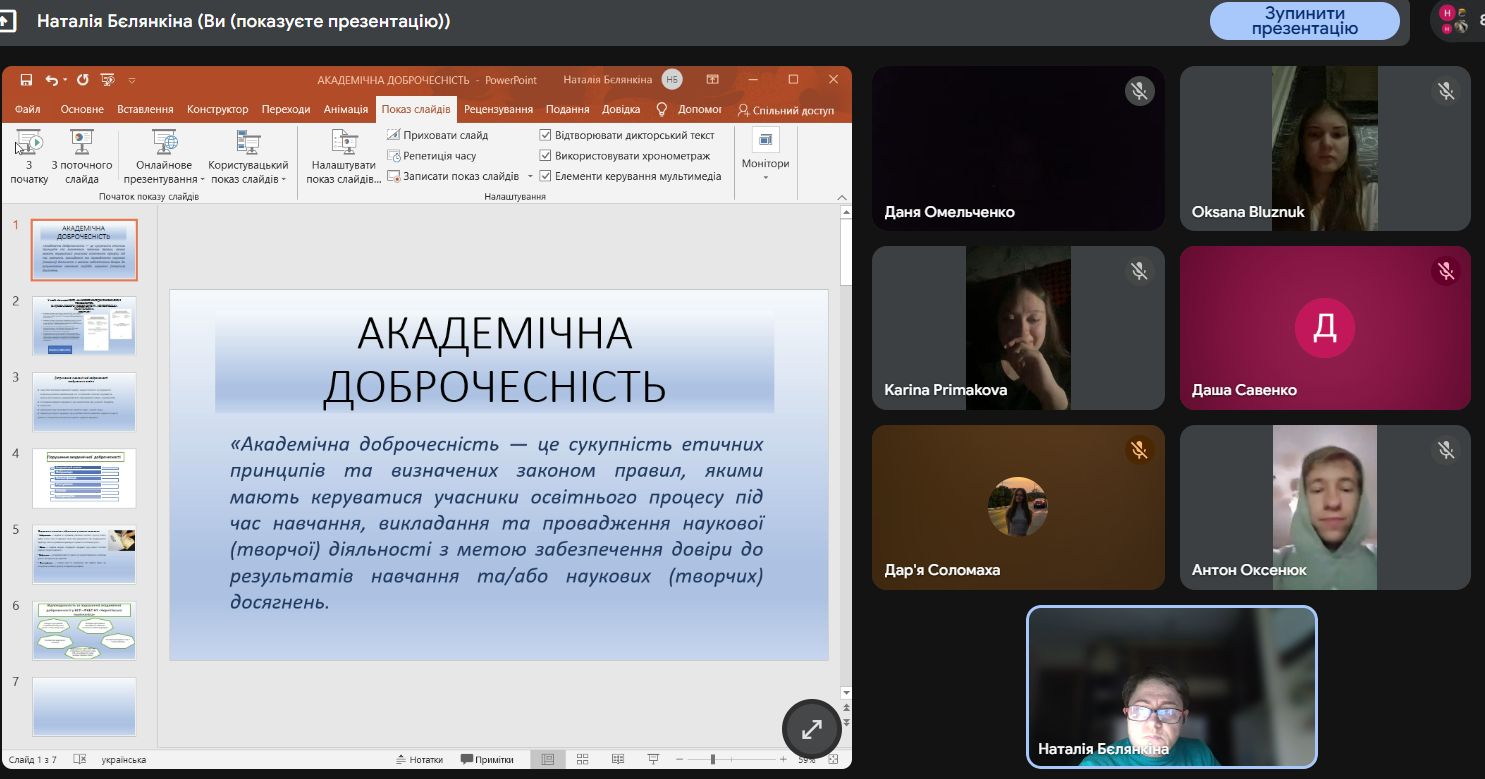Click the zoom slider in status bar
Screen dimensions: 1485x779
pos(713,759)
